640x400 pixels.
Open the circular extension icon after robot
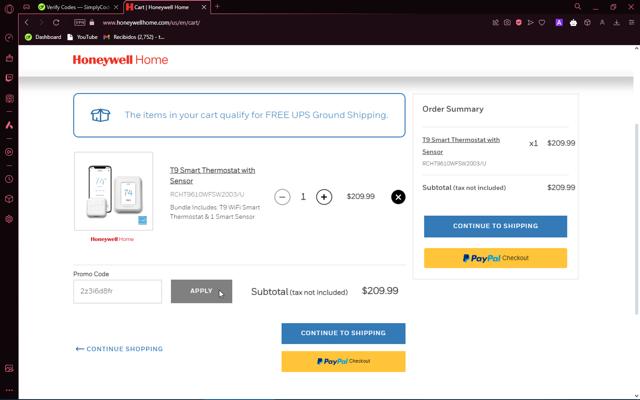tap(587, 22)
